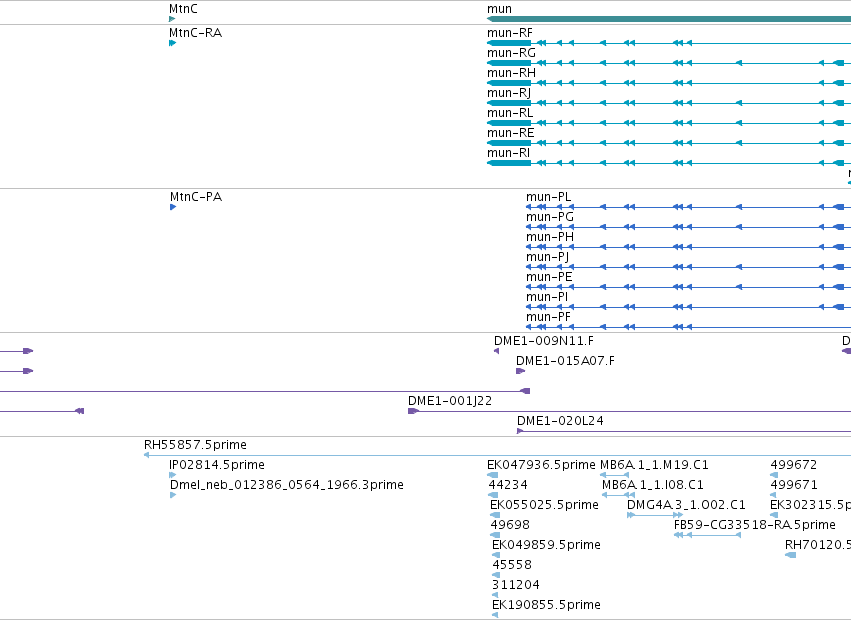Viewport: 851px width, 620px height.
Task: Click the 49698 feature glyph
Action: coord(495,535)
